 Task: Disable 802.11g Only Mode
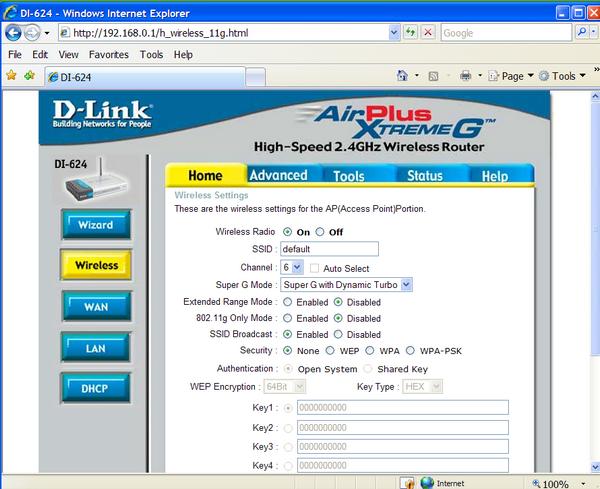[x=338, y=318]
